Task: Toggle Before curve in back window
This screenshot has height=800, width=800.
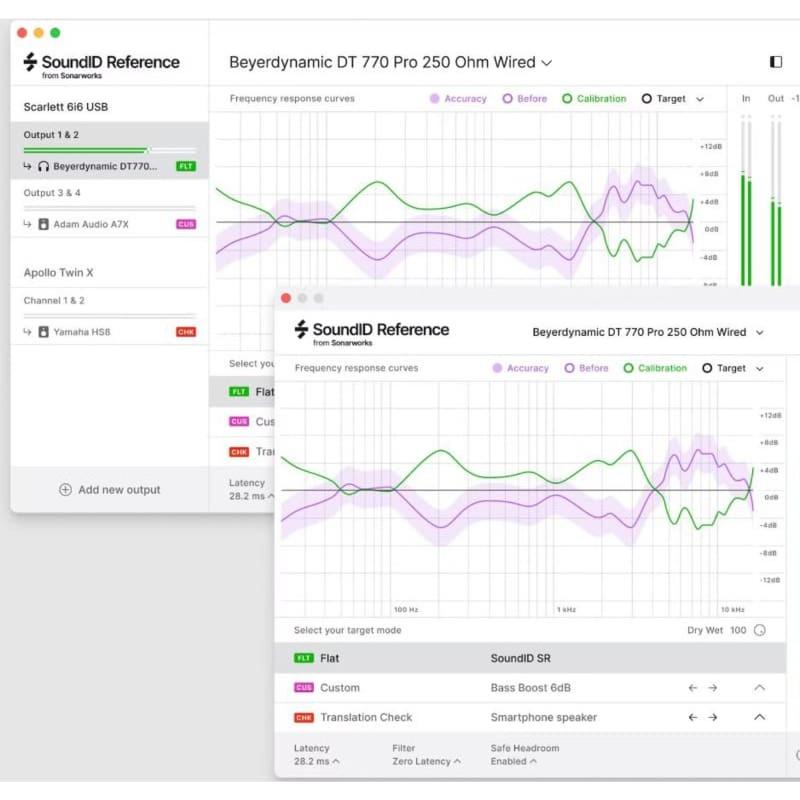Action: point(524,98)
